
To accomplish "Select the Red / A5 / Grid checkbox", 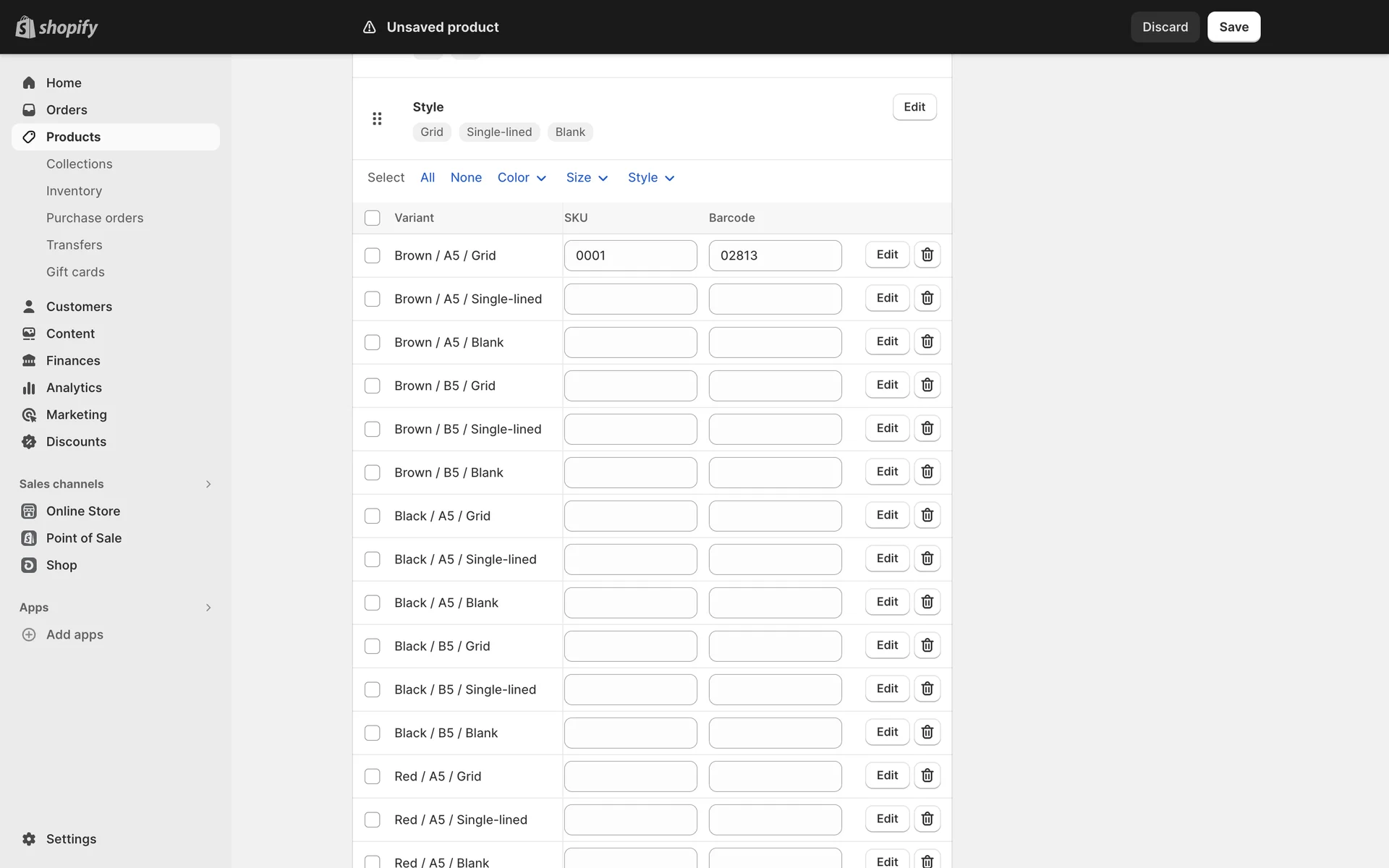I will click(372, 776).
